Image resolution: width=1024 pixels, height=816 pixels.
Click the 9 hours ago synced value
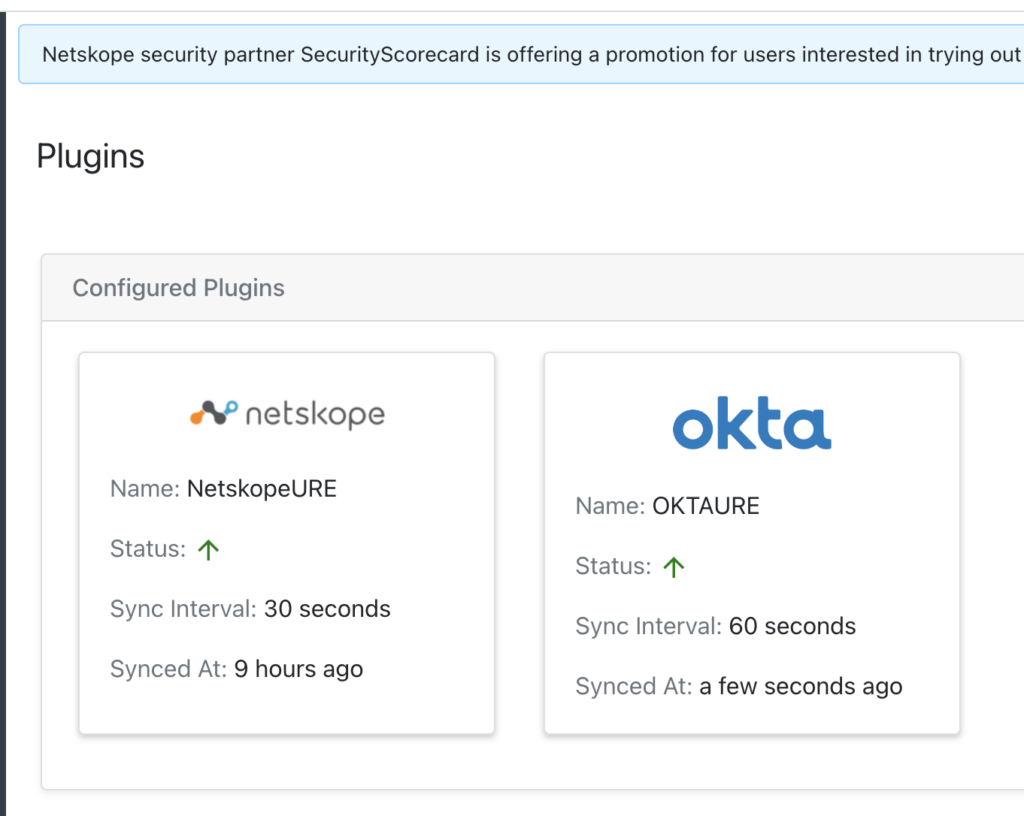point(298,669)
